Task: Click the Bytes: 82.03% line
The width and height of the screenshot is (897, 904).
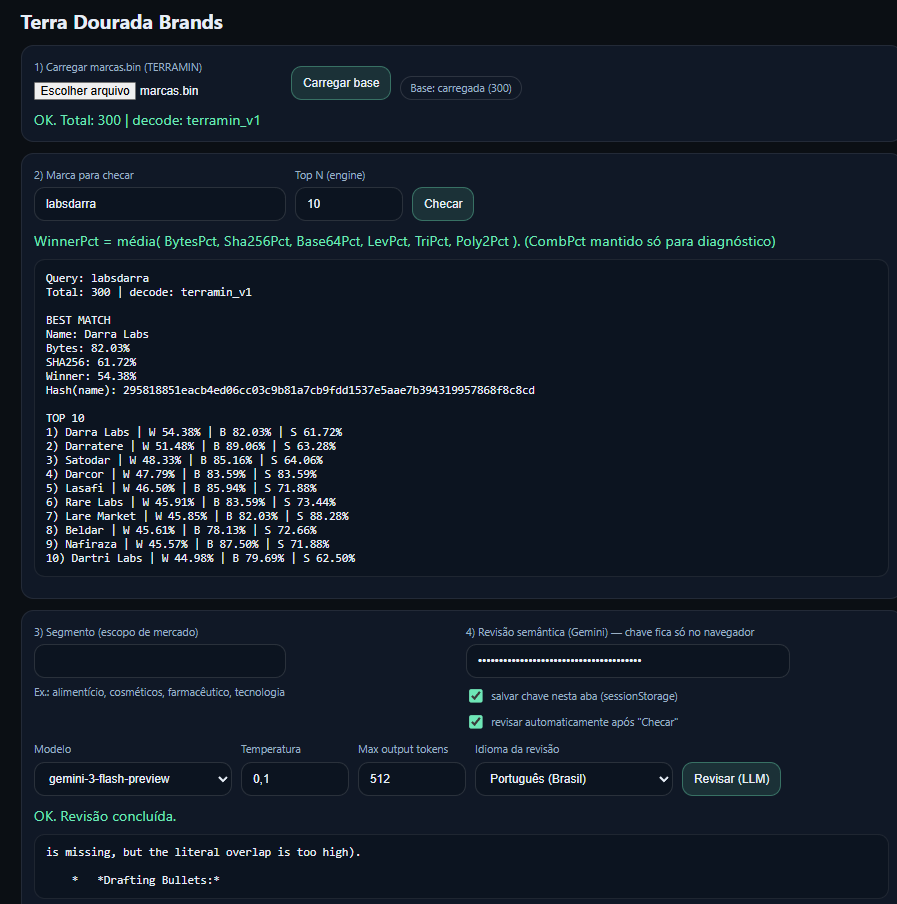Action: point(88,348)
